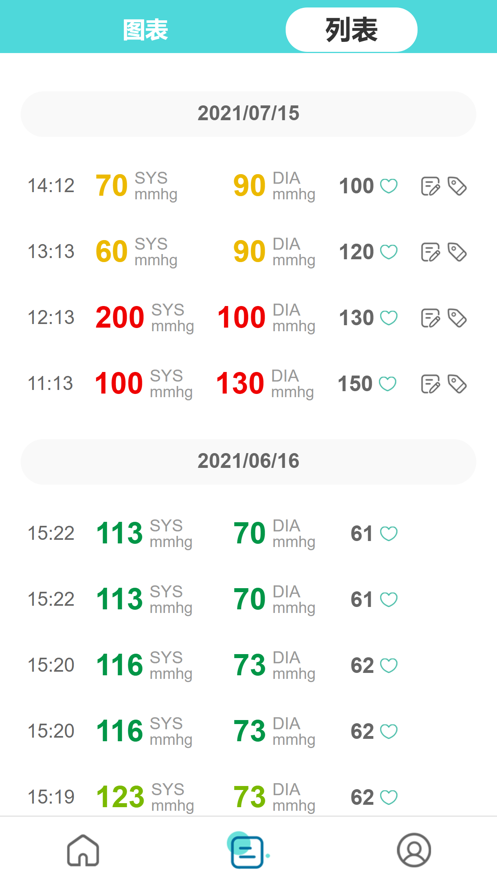Click heart icon beside pulse 150
Image resolution: width=497 pixels, height=883 pixels.
coord(387,383)
